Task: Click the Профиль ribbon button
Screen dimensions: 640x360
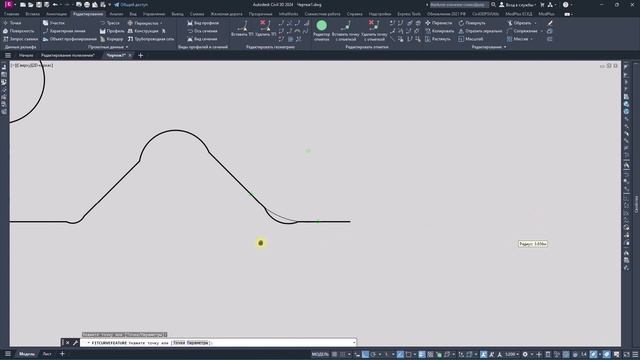Action: coord(112,31)
